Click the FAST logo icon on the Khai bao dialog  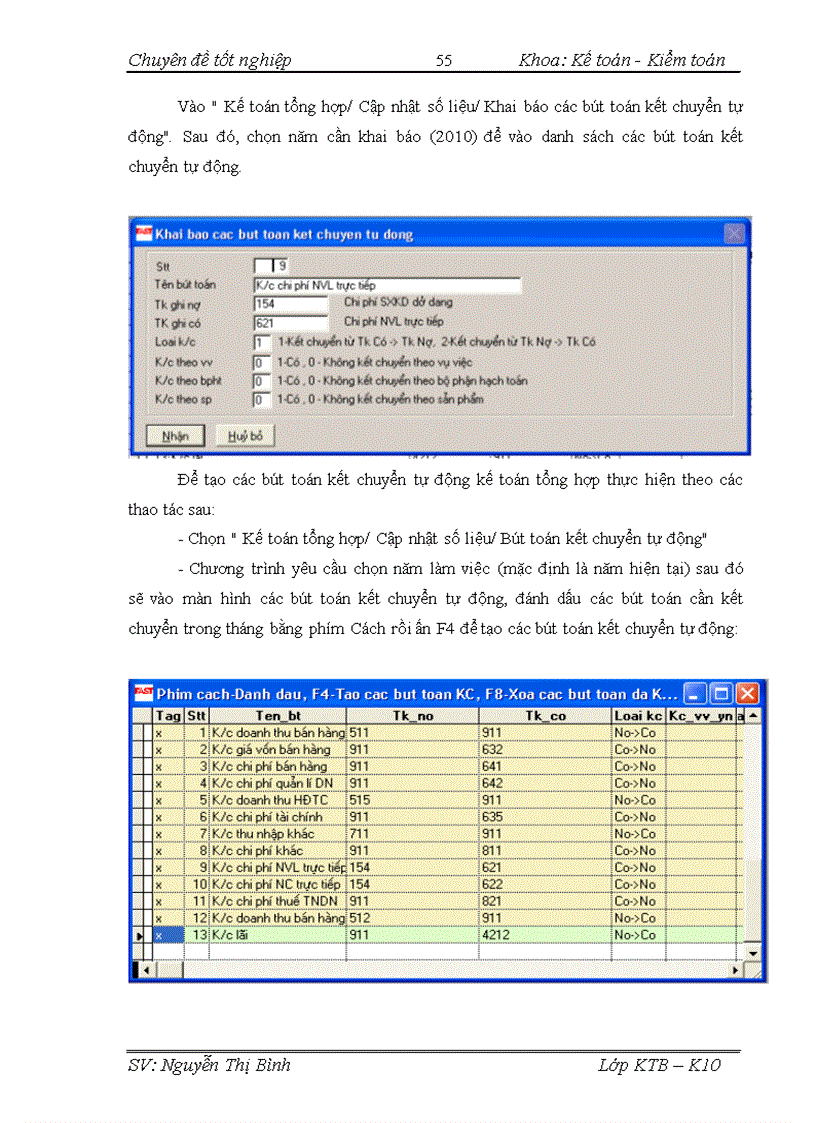point(144,233)
